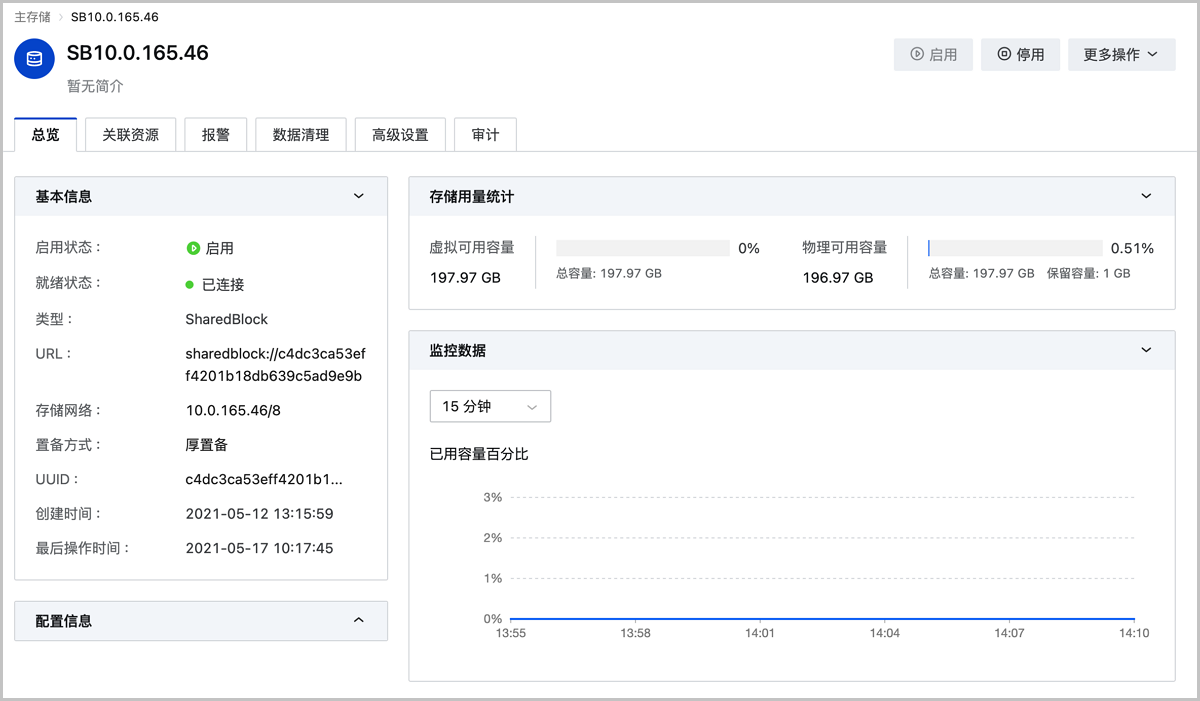Image resolution: width=1200 pixels, height=701 pixels.
Task: Collapse the 基本信息 panel
Action: pos(359,197)
